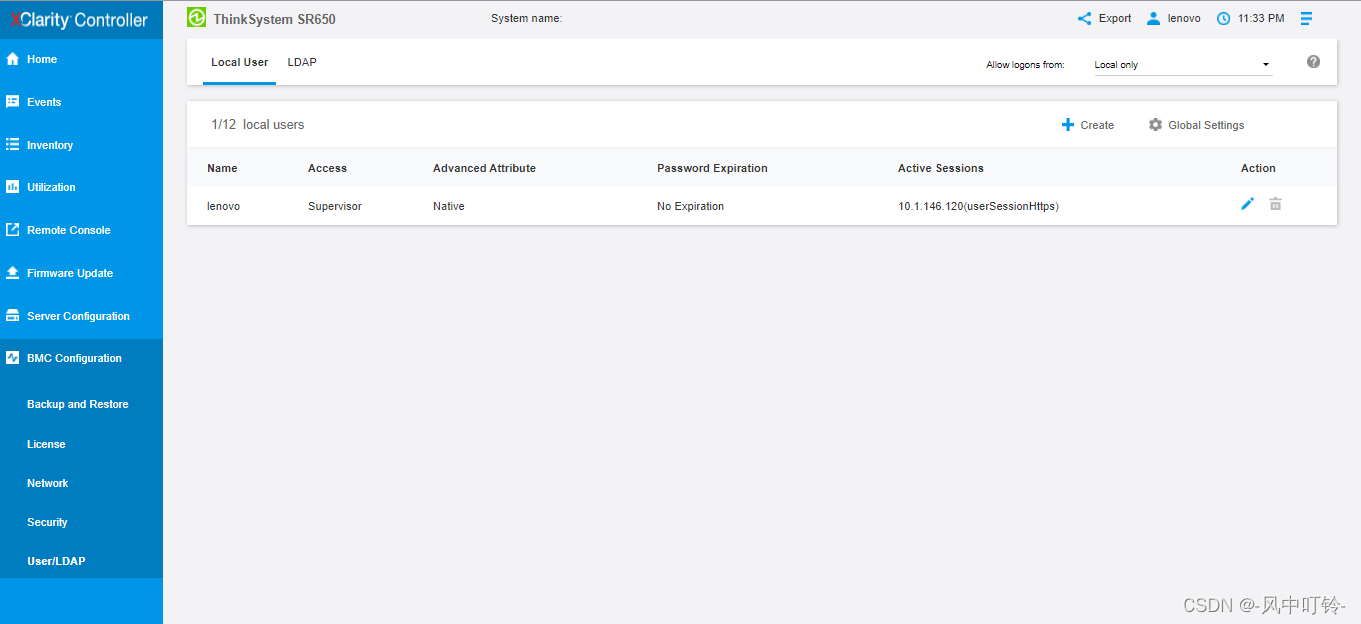The height and width of the screenshot is (624, 1361).
Task: Click the Active Sessions column header
Action: [941, 168]
